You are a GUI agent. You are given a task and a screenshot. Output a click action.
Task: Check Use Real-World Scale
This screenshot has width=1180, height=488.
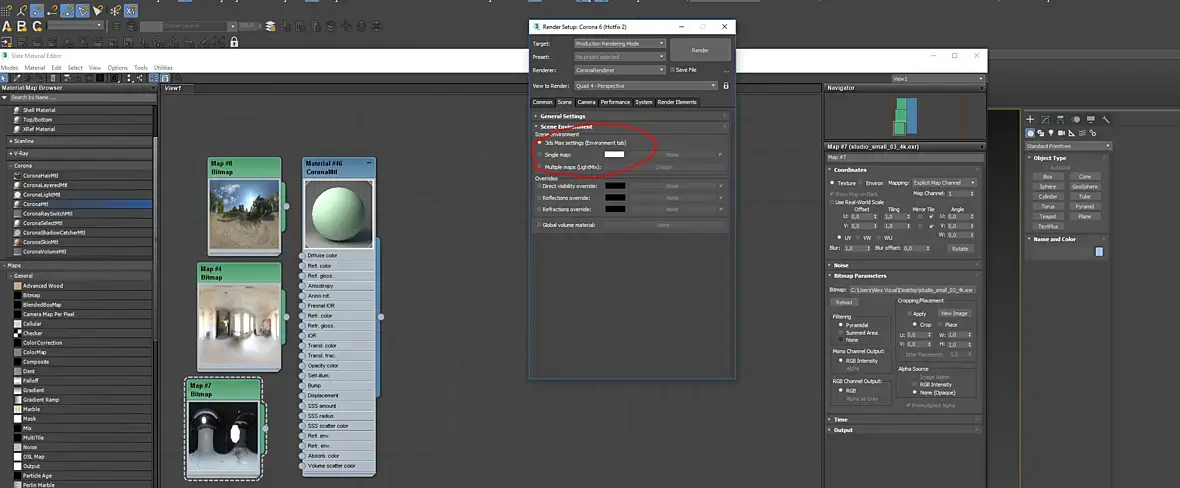(832, 202)
